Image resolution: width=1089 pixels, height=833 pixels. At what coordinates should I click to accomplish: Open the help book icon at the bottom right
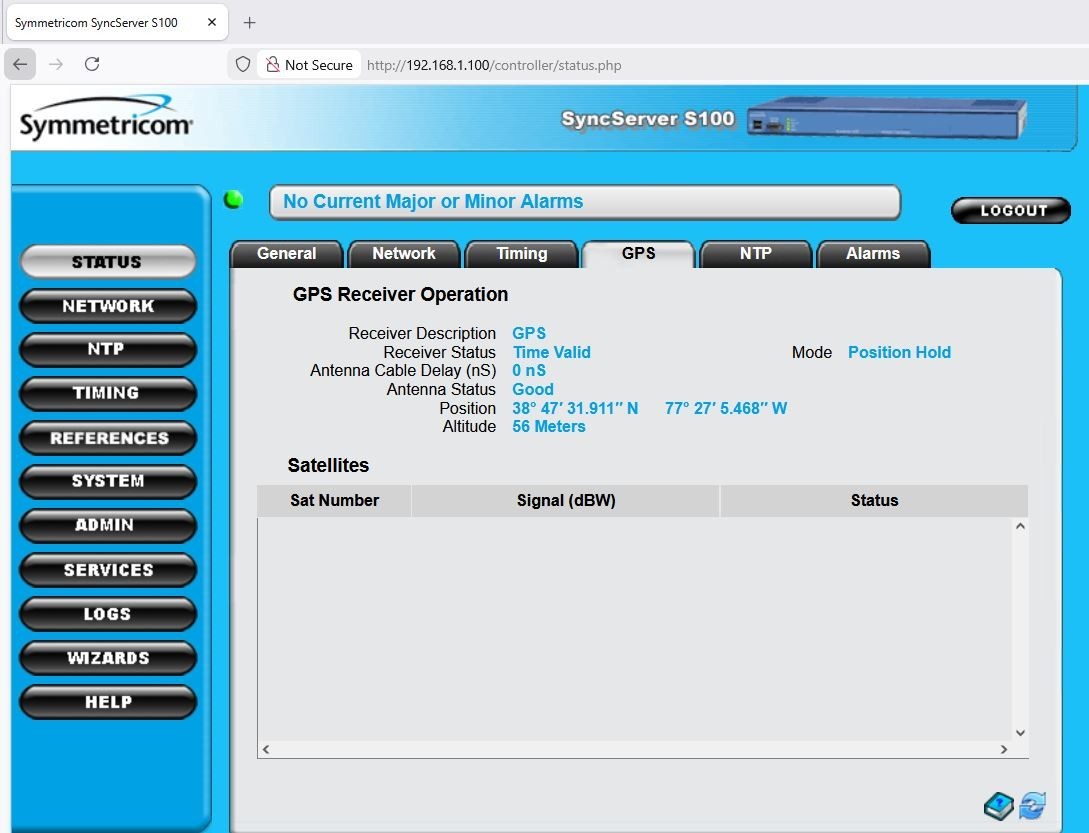point(999,806)
